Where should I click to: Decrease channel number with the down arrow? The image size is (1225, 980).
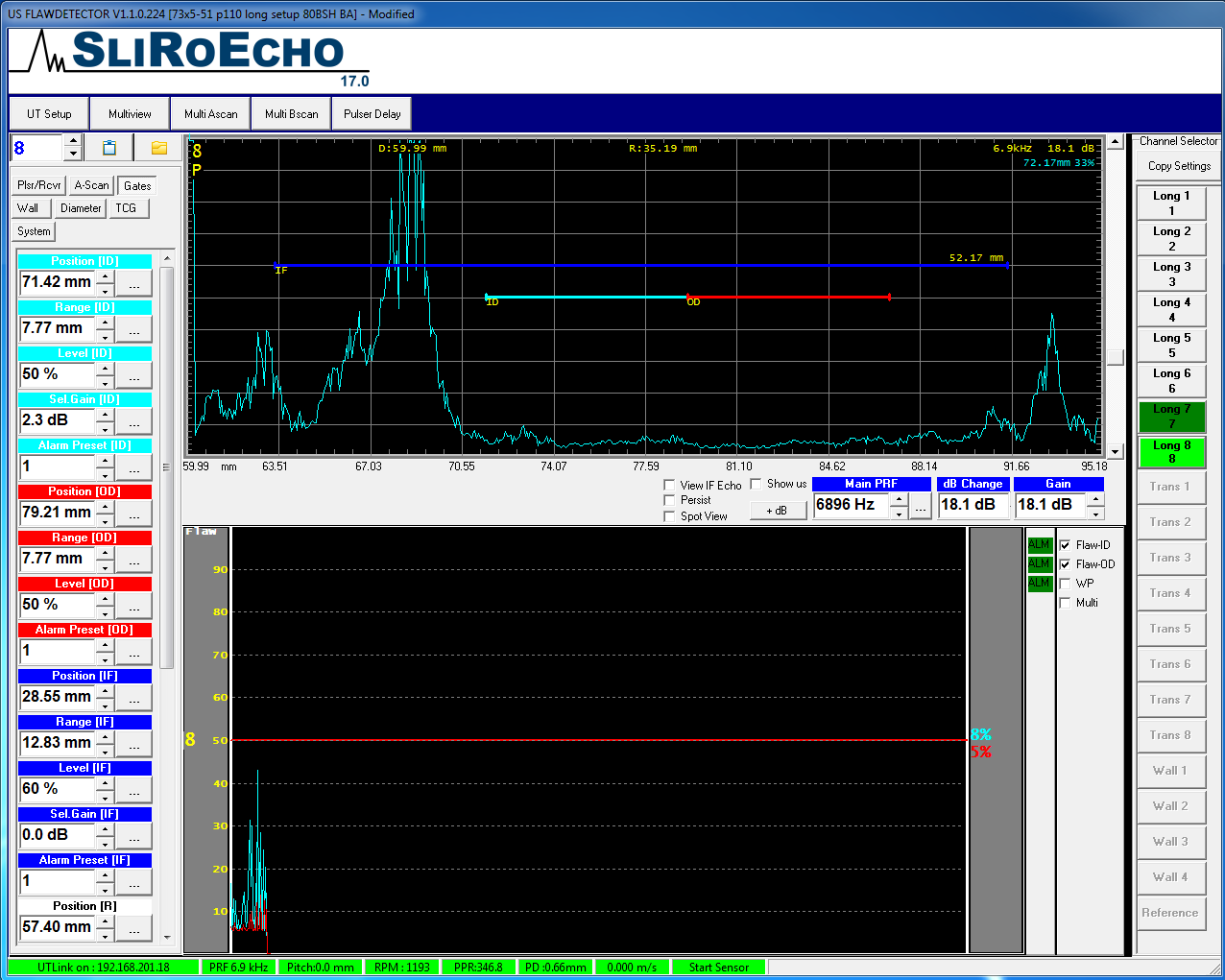[73, 155]
